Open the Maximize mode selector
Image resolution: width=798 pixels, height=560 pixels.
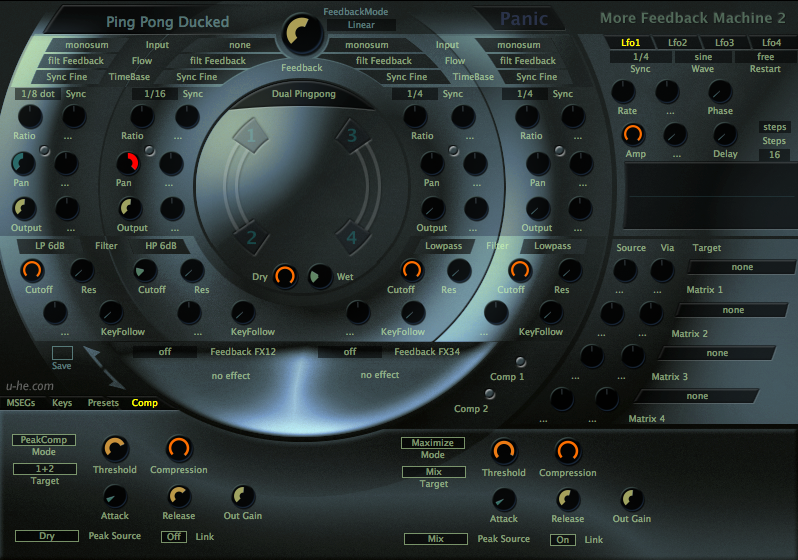433,443
